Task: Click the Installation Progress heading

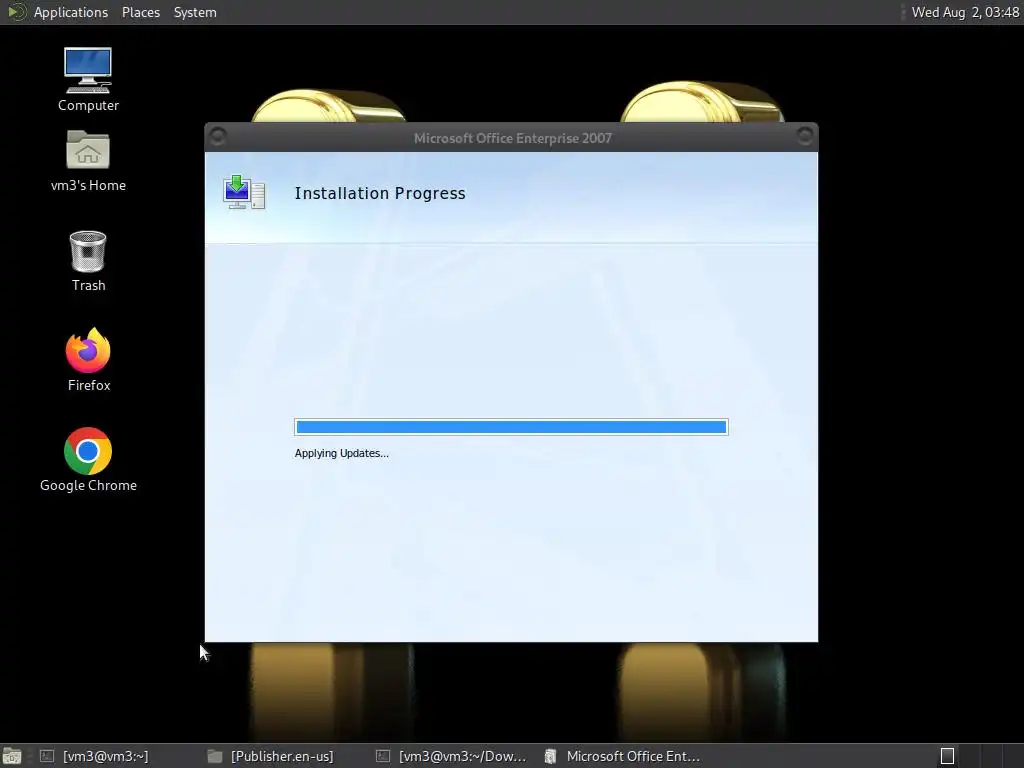Action: [x=380, y=193]
